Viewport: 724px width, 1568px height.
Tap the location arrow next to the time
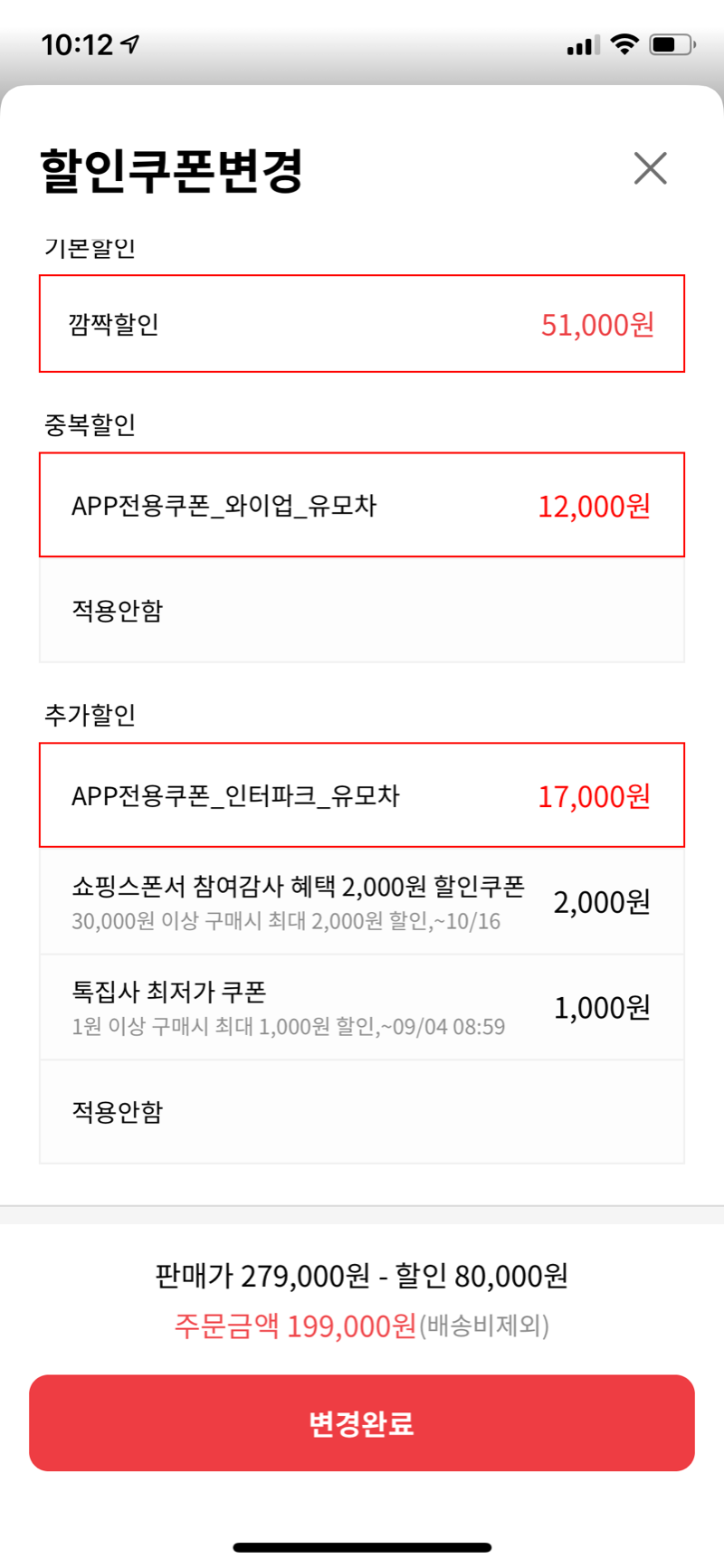131,43
